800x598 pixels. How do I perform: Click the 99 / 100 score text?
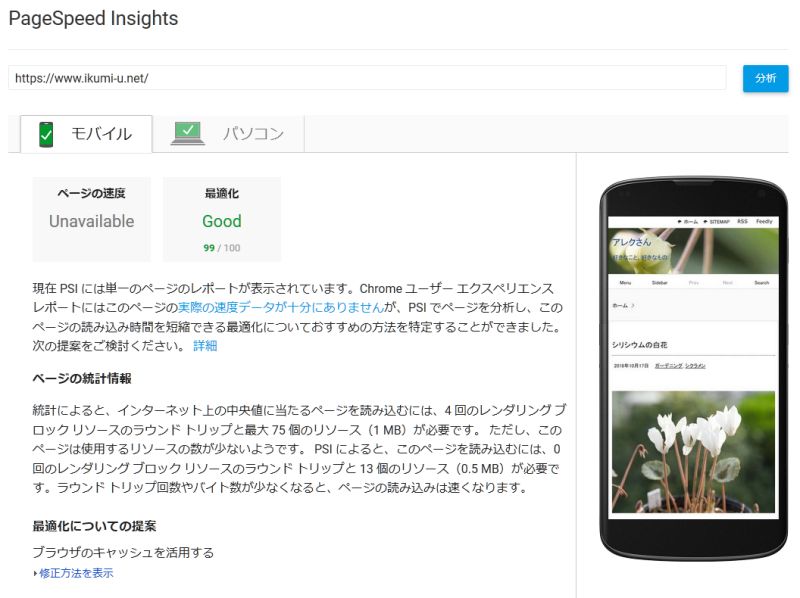(221, 248)
